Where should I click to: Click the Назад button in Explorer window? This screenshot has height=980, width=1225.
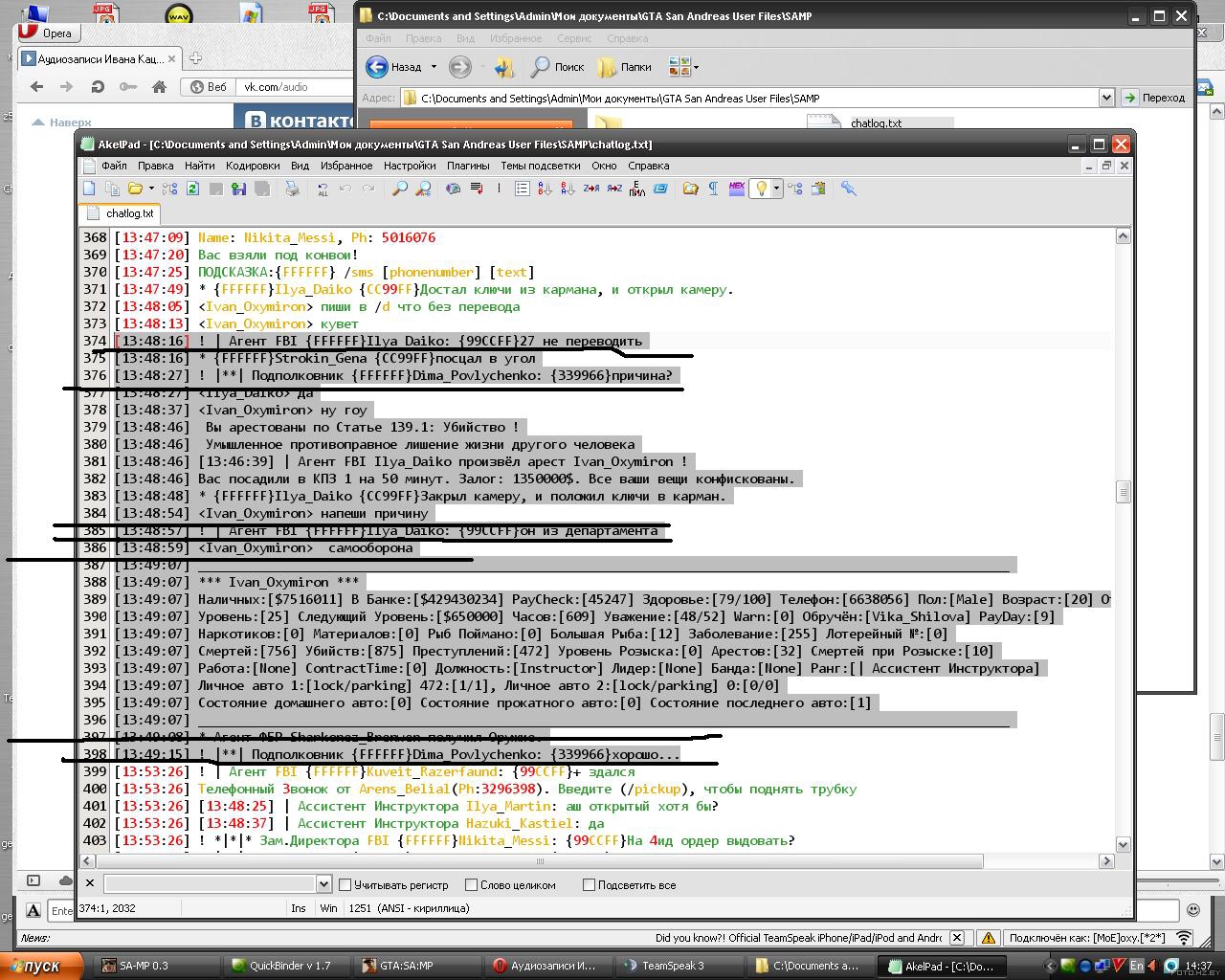coord(395,67)
